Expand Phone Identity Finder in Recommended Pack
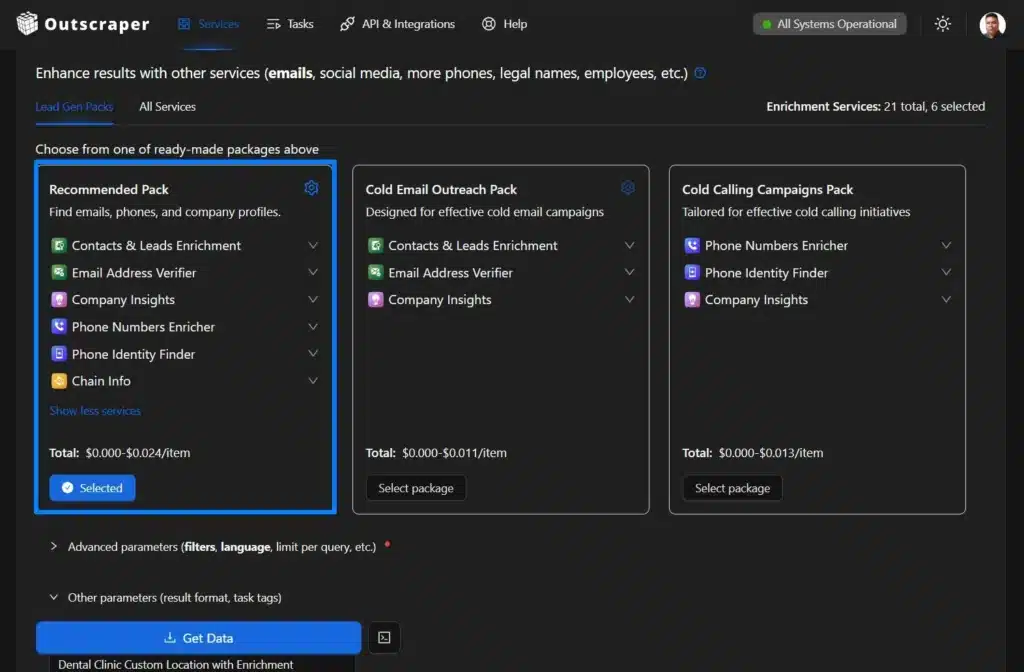Viewport: 1024px width, 672px height. coord(313,353)
